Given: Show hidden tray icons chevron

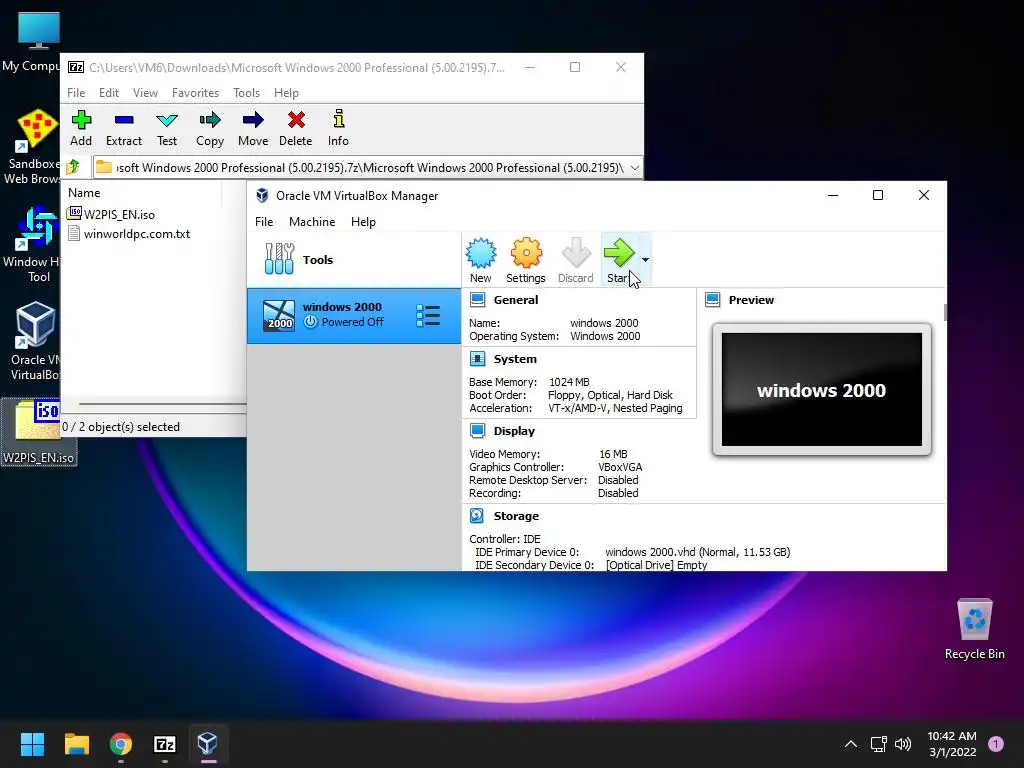Looking at the screenshot, I should [x=851, y=744].
